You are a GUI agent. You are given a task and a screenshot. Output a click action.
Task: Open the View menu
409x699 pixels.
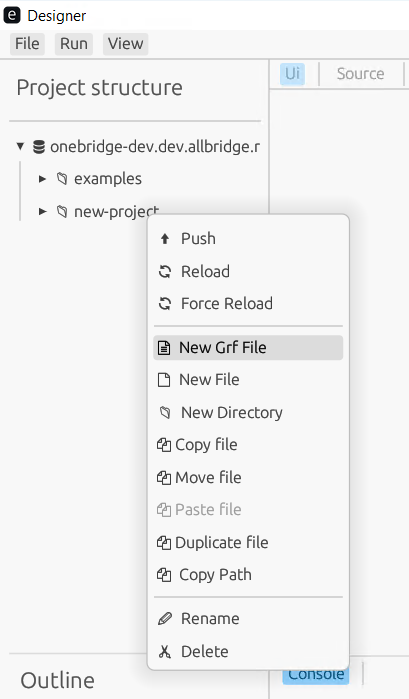[125, 44]
